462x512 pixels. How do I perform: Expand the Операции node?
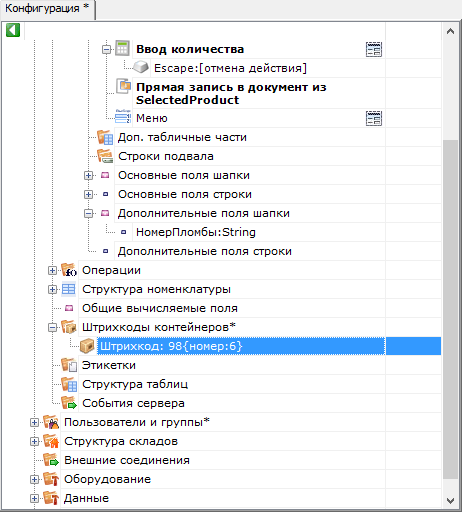tap(52, 270)
